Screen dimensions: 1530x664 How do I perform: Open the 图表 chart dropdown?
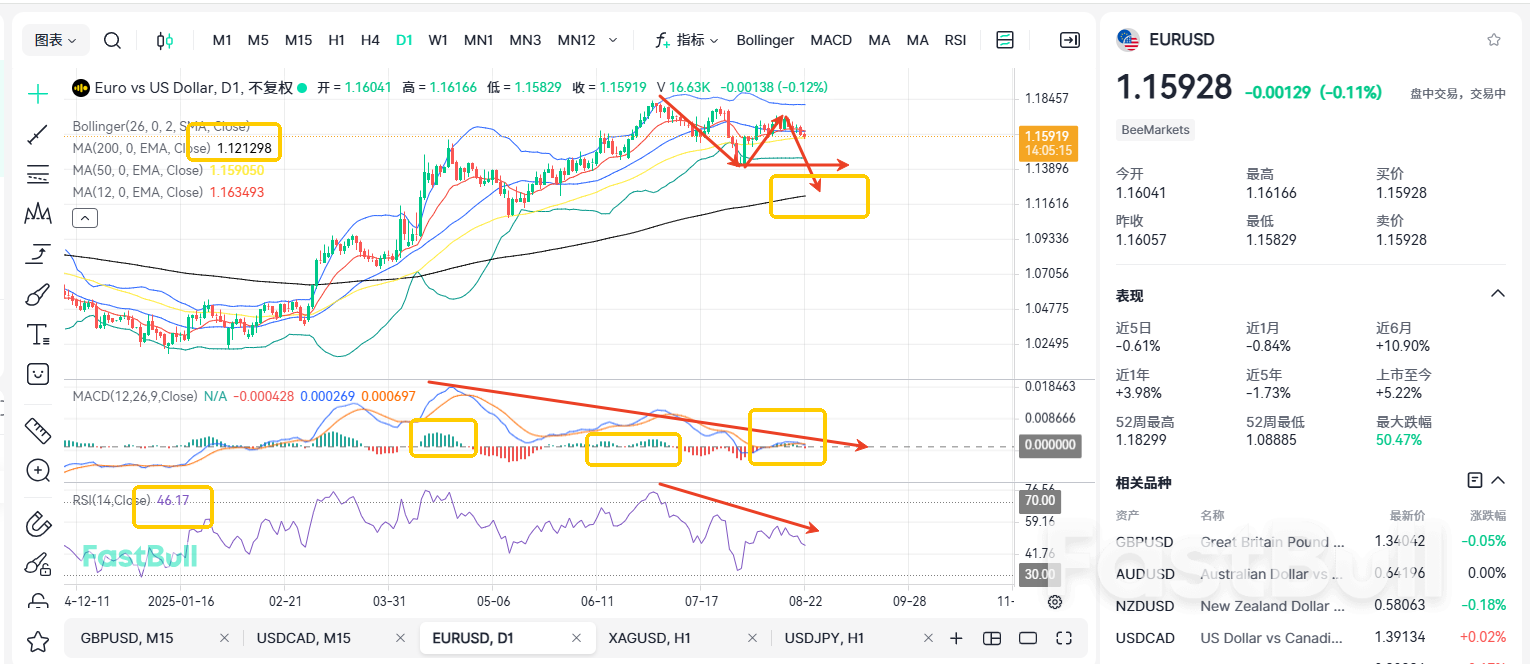tap(56, 40)
